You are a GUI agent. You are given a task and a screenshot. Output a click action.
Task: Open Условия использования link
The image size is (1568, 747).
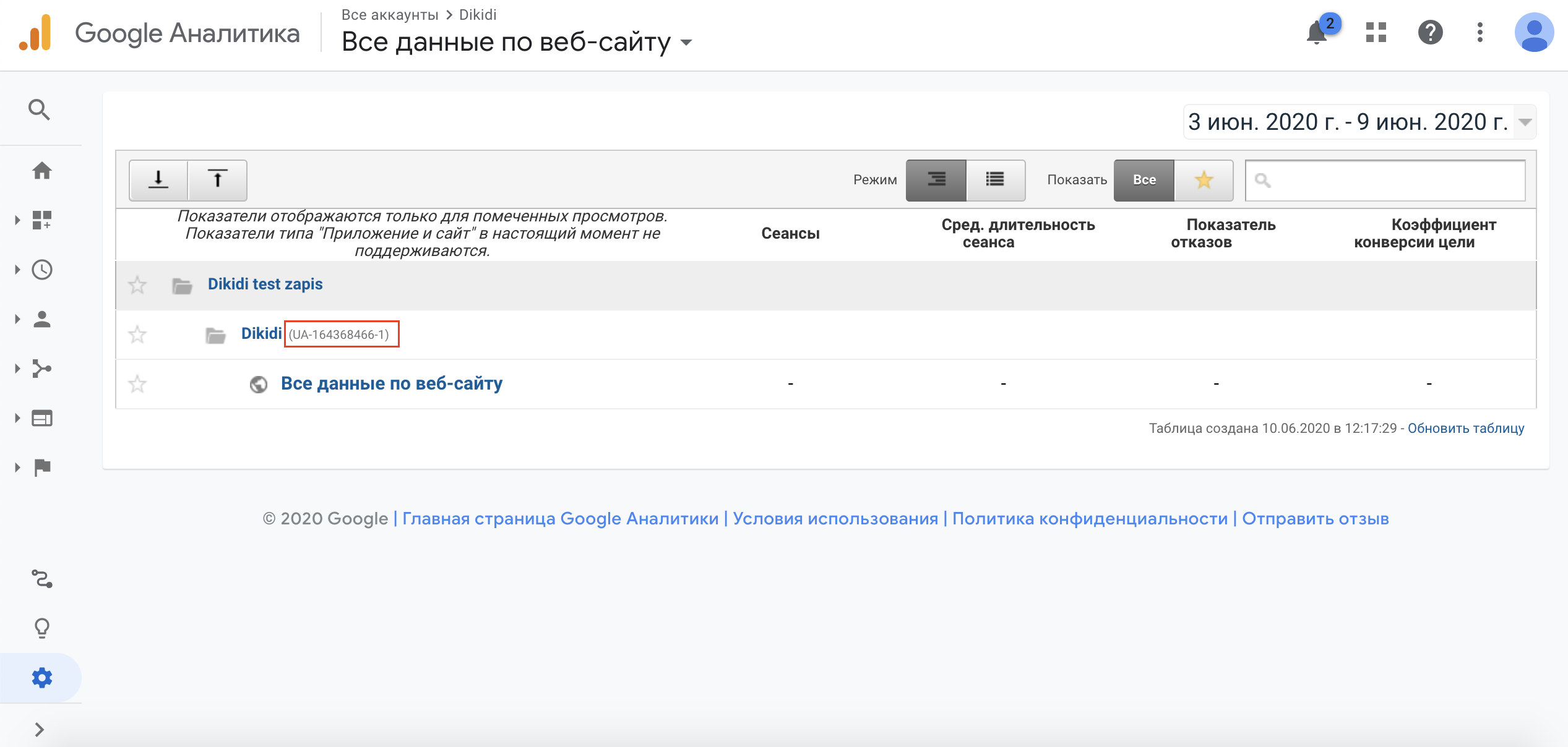tap(835, 518)
